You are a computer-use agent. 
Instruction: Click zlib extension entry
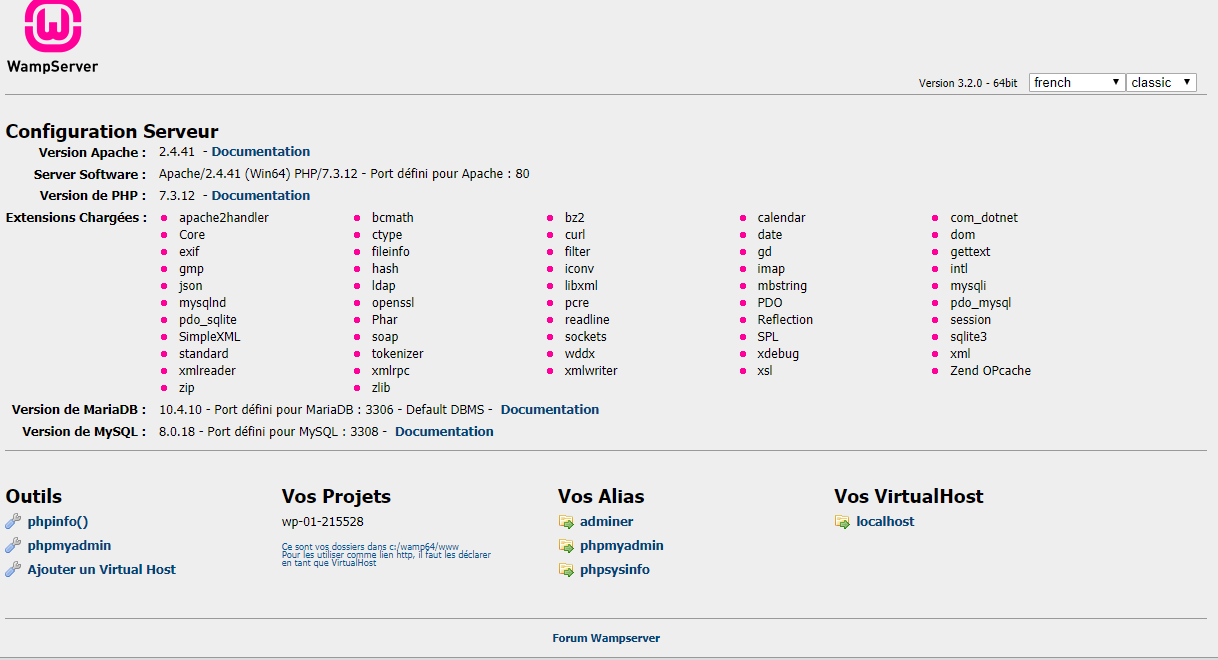(x=381, y=388)
